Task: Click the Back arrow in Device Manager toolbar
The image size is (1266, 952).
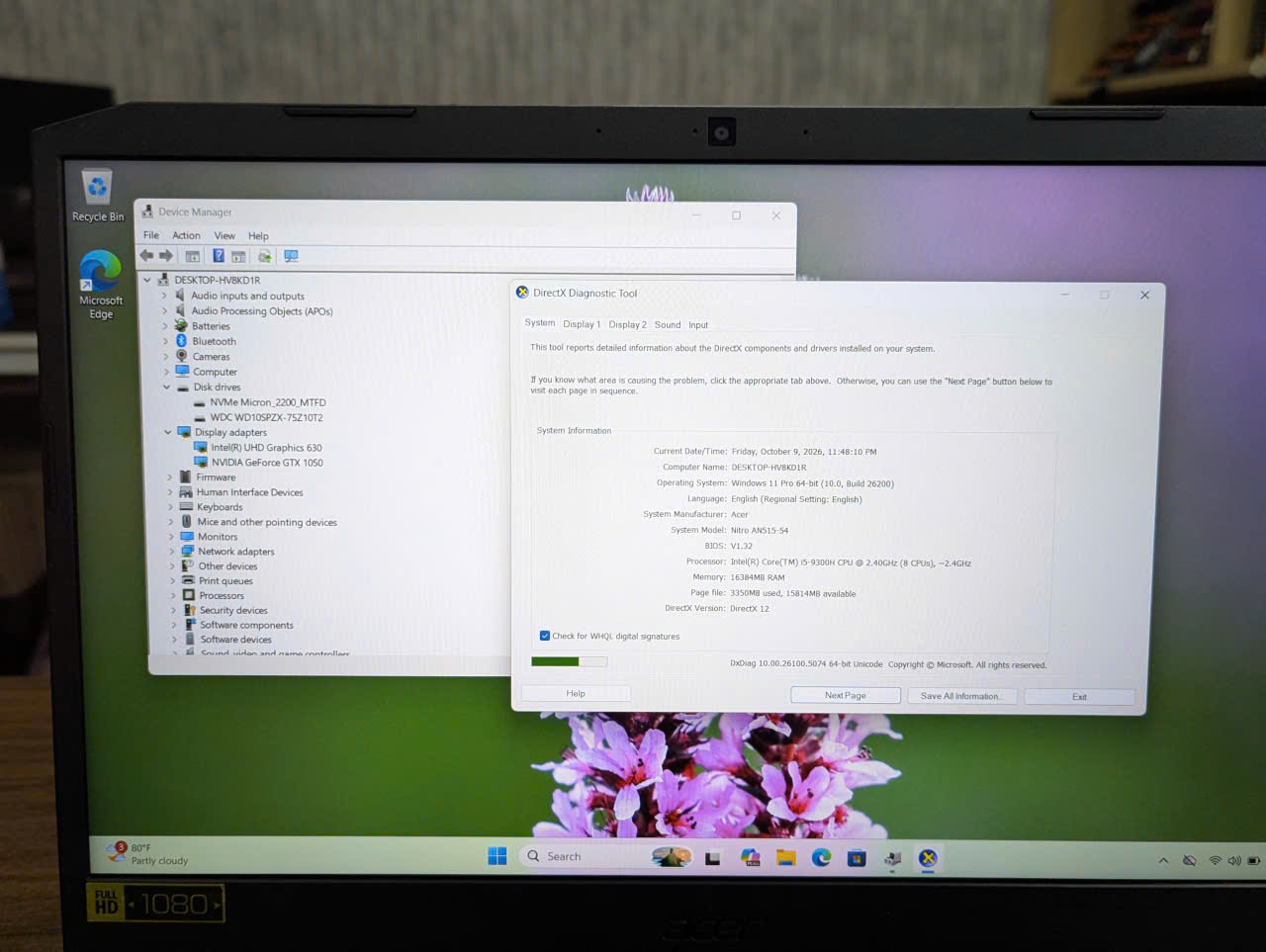Action: point(146,256)
